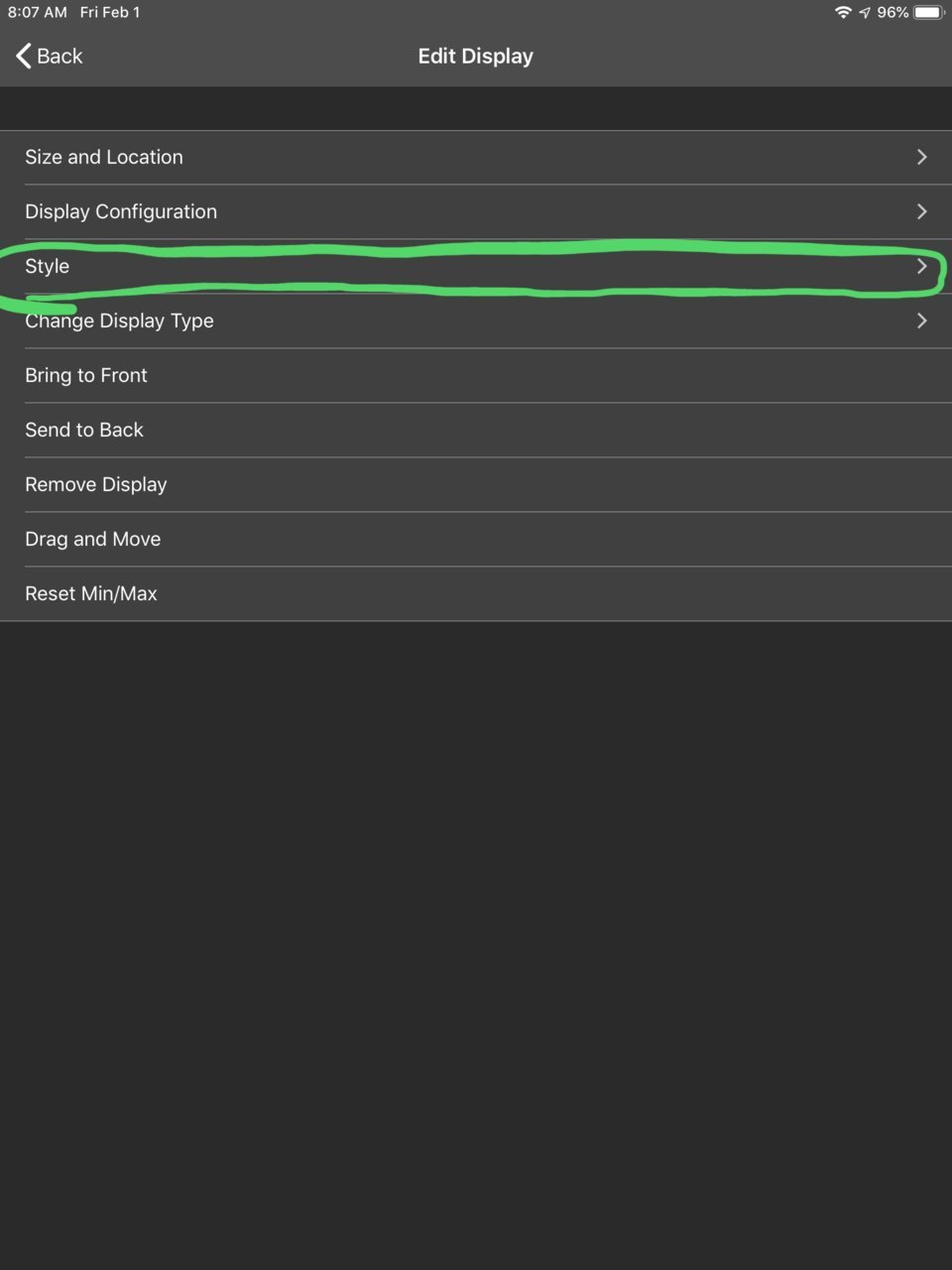Click the 8:07 AM clock

point(38,12)
